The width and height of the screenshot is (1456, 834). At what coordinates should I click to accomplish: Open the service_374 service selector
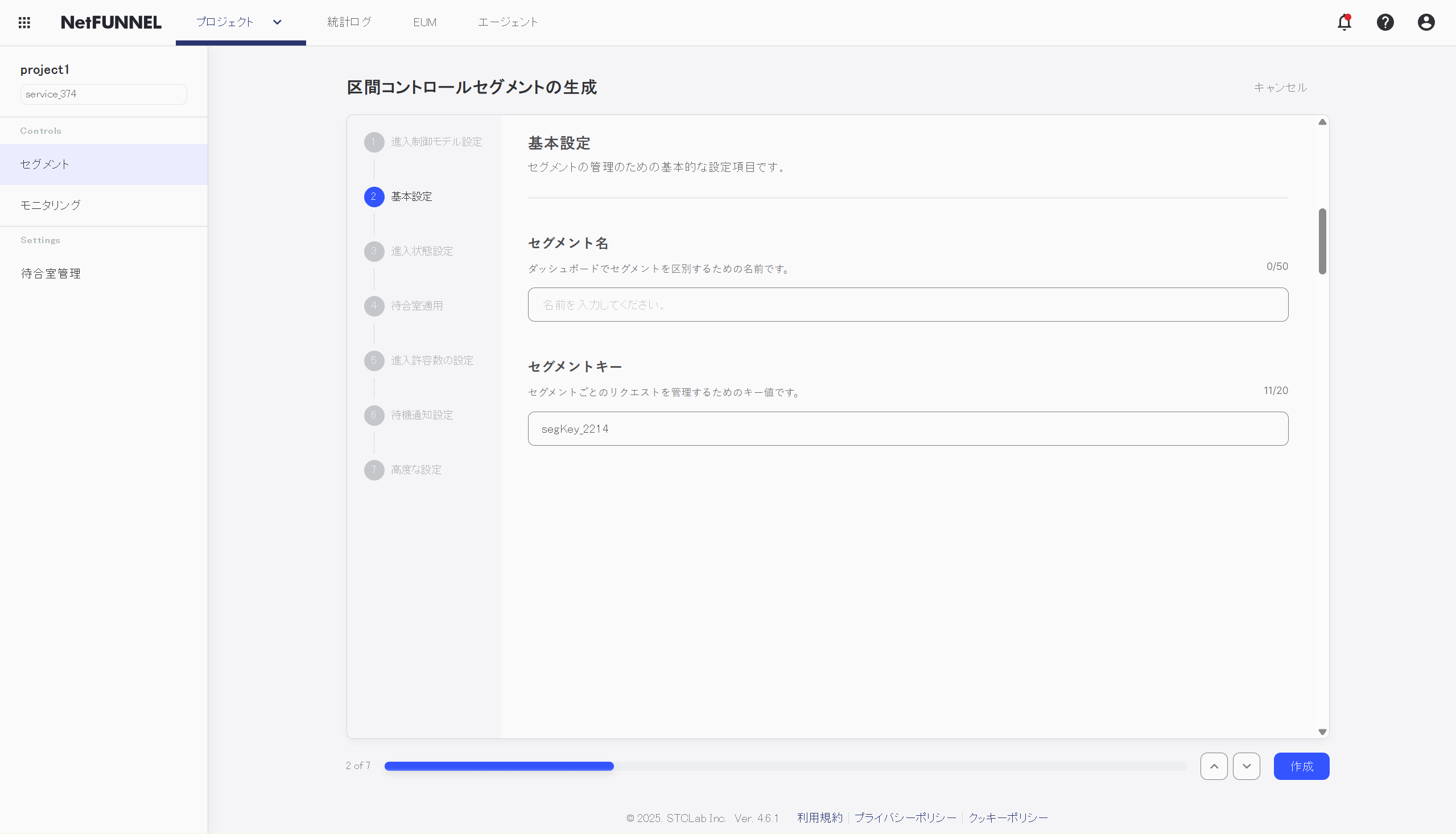coord(103,94)
